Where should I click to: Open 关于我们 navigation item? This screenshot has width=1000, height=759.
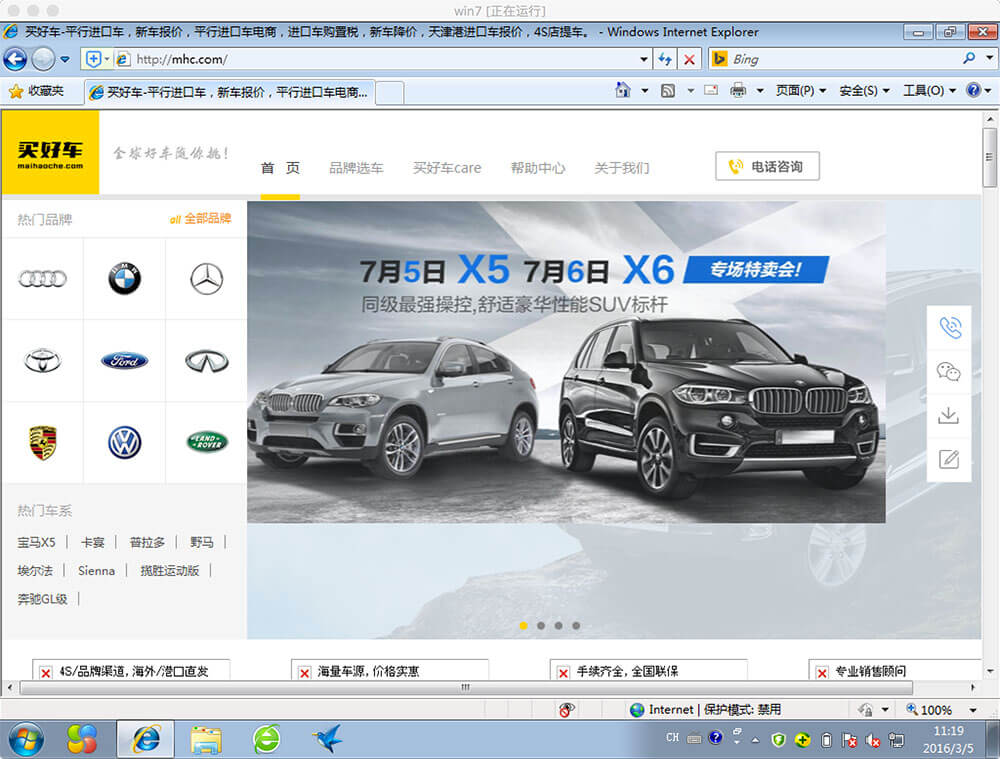tap(621, 168)
